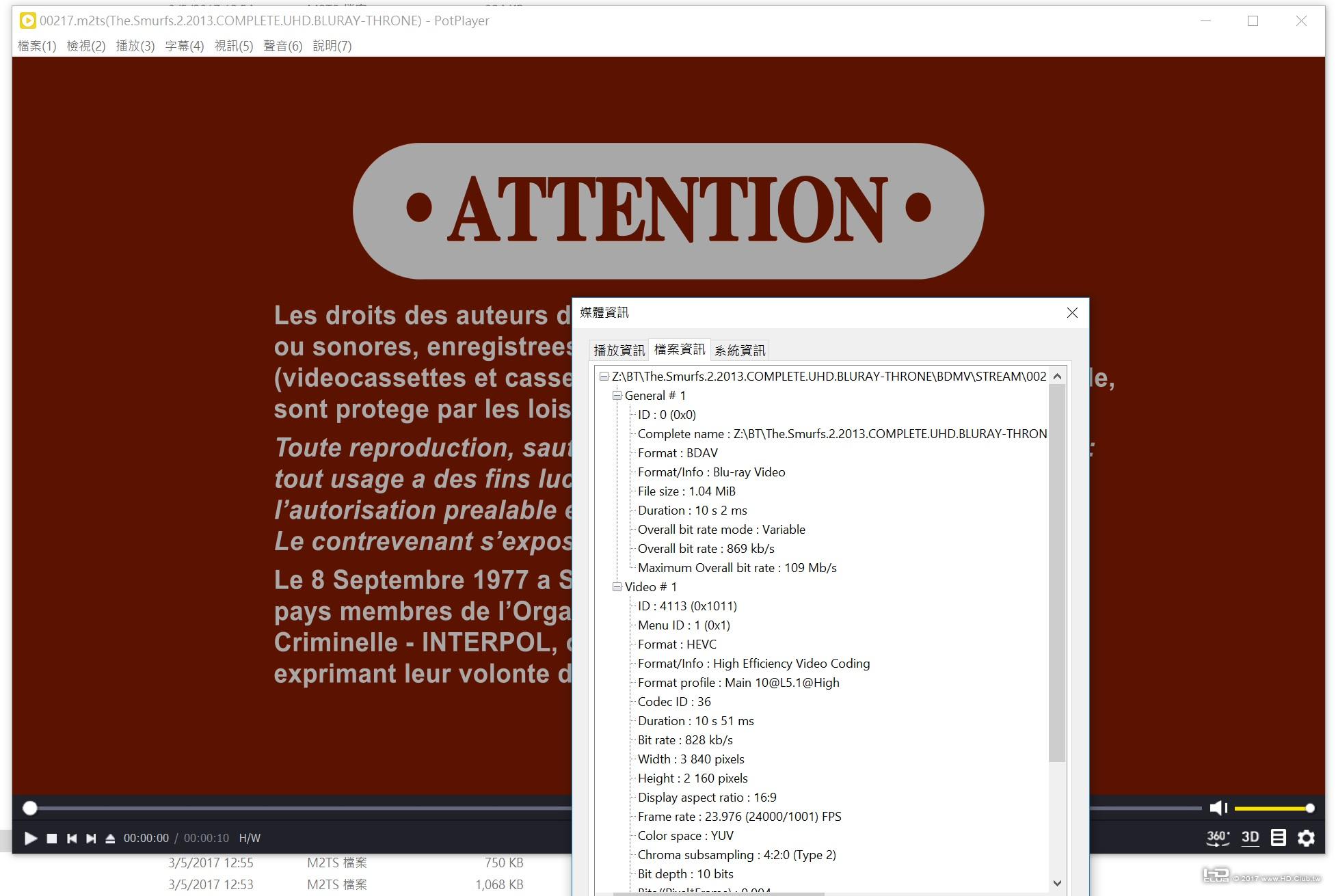
Task: Select the 'File size : 1.04 MiB' row
Action: [x=686, y=491]
